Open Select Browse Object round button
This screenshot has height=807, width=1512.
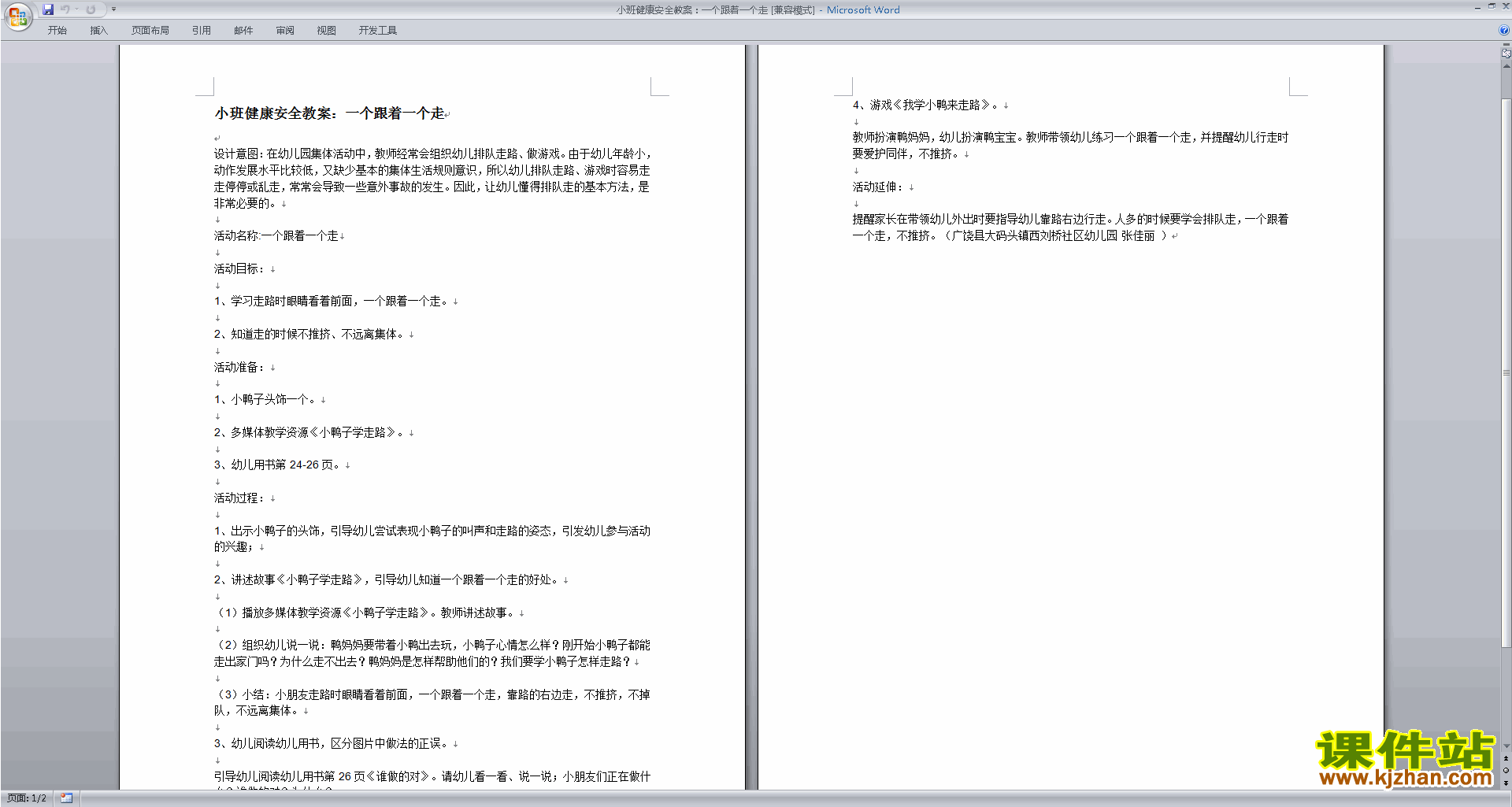(x=1506, y=771)
